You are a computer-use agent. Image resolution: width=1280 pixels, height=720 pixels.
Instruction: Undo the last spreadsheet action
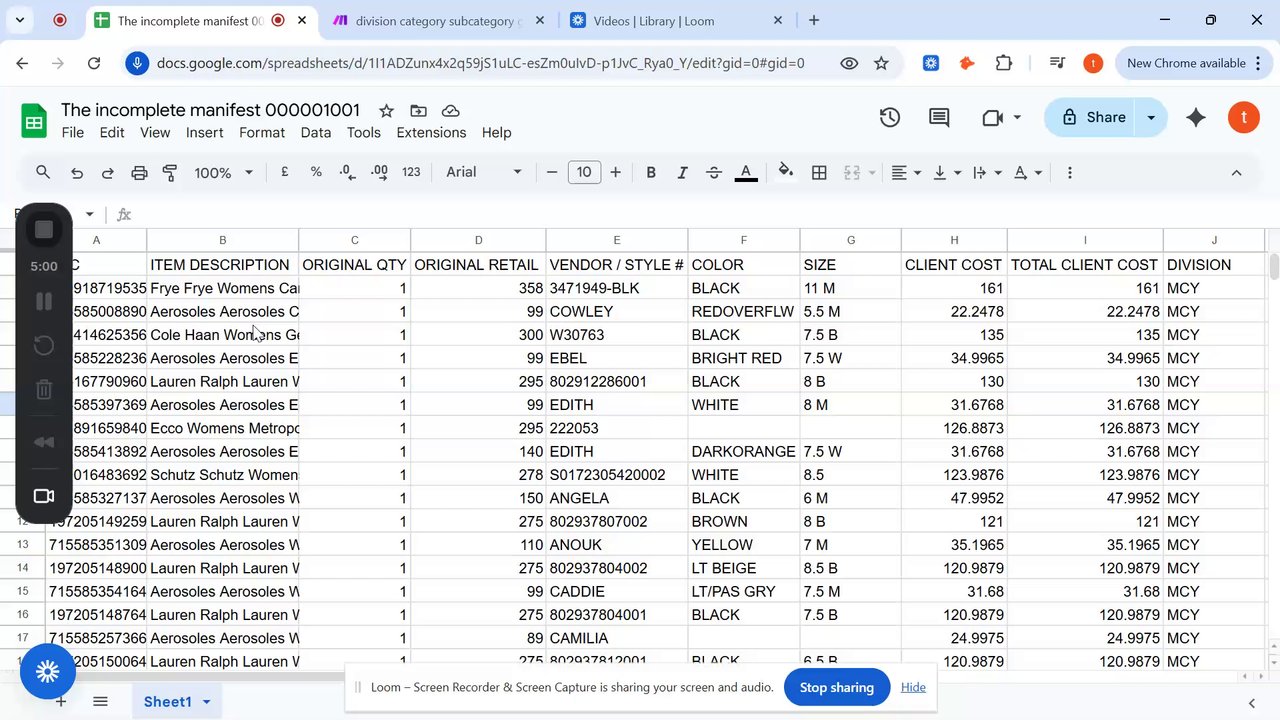(x=76, y=172)
